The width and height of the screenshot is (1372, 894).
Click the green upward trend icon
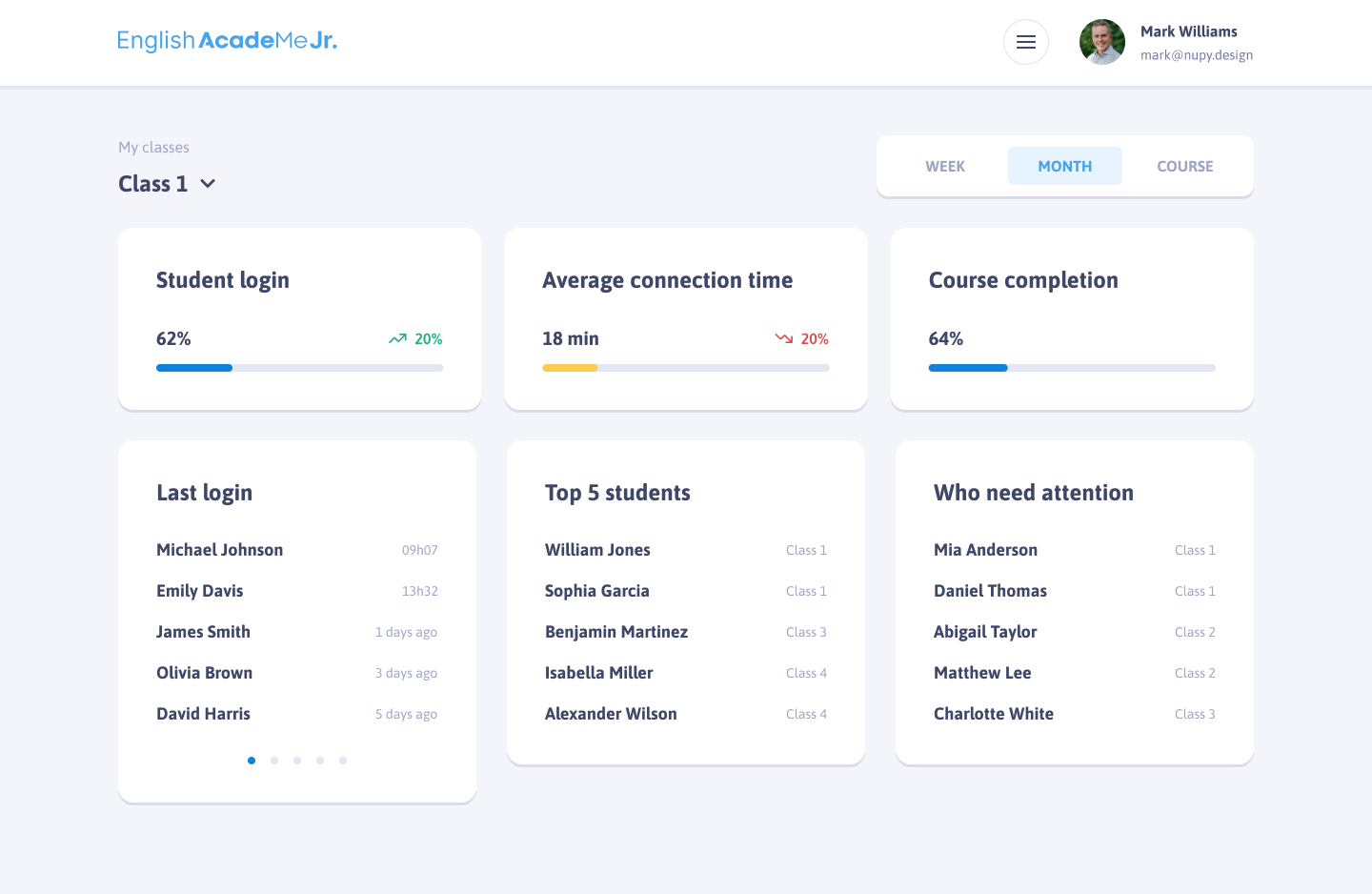pyautogui.click(x=397, y=339)
